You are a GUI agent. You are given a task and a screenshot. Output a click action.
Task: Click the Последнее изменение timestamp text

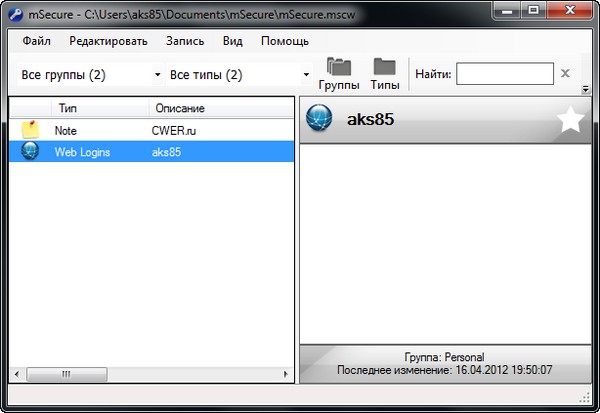point(445,370)
